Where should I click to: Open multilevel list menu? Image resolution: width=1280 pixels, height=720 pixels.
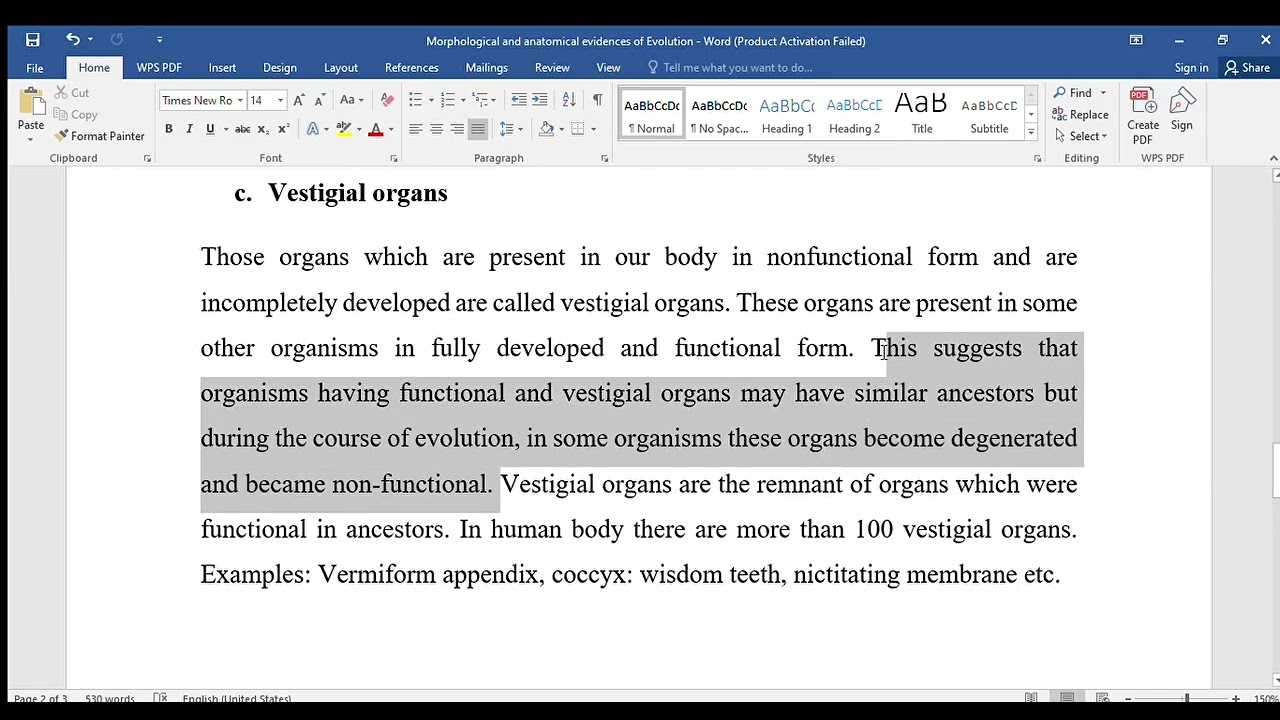(x=481, y=100)
